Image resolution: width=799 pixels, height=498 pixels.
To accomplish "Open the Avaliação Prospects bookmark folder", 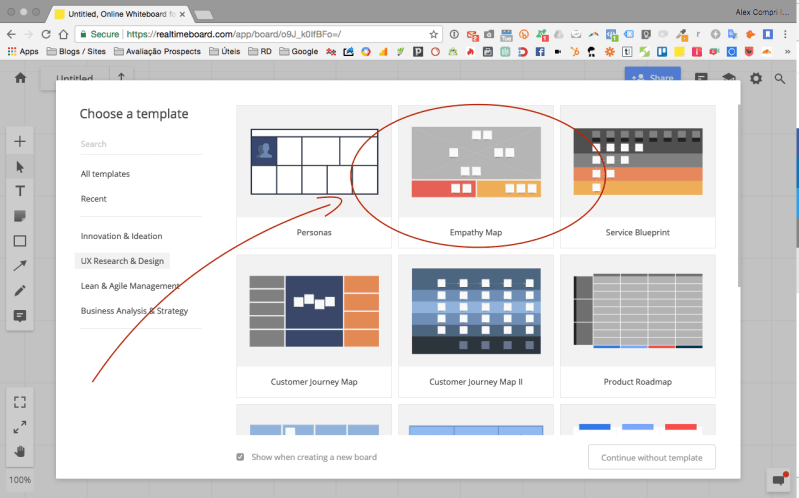I will point(157,51).
